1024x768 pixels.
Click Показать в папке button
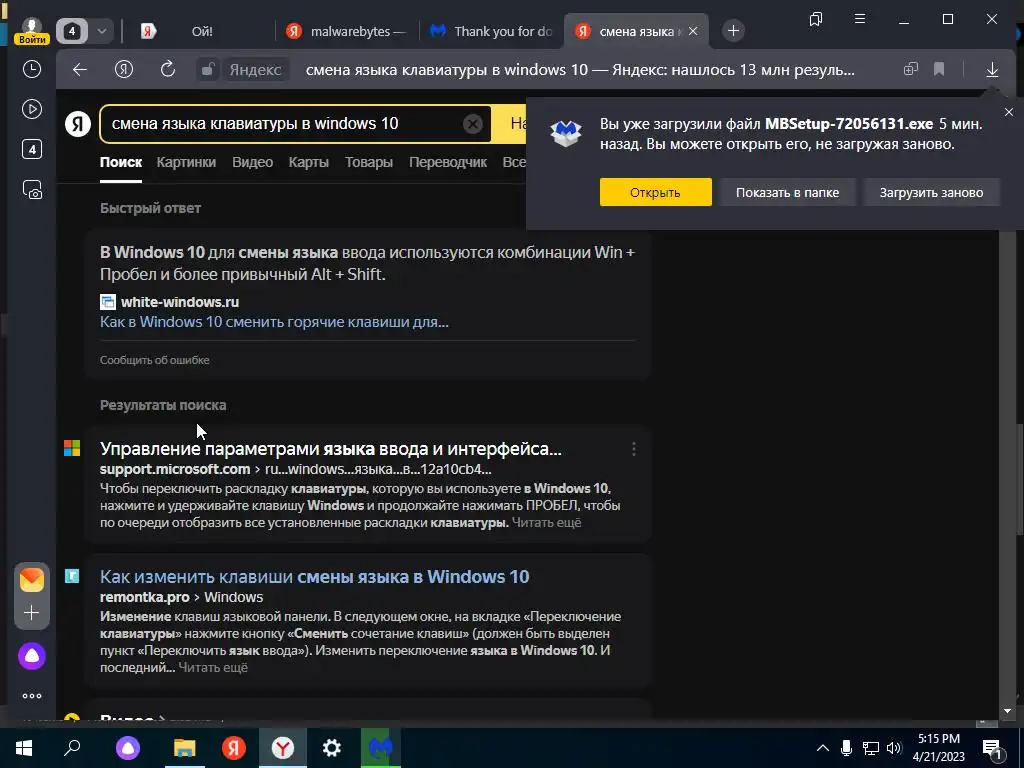point(788,193)
